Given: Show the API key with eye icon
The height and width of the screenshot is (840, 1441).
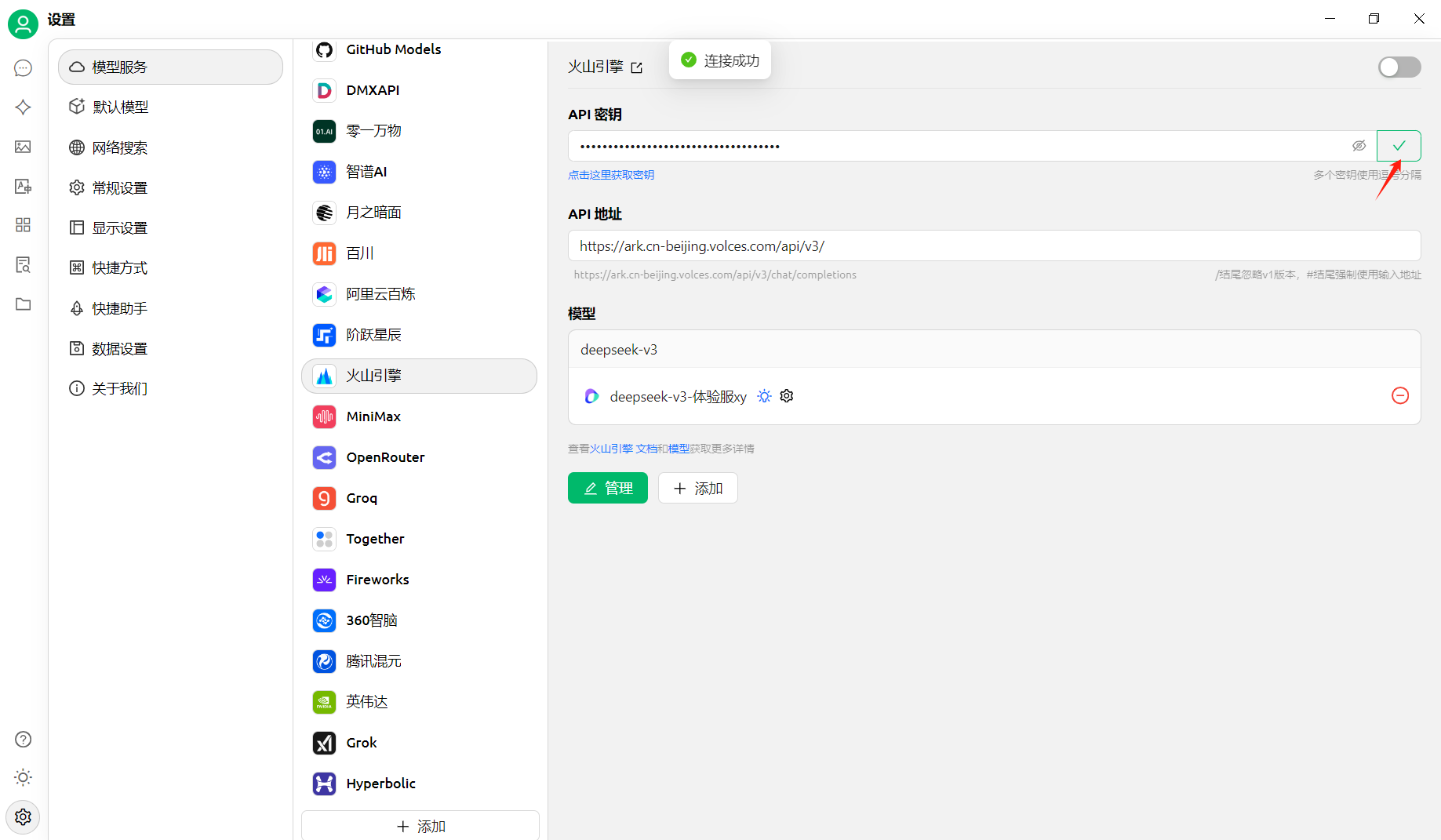Looking at the screenshot, I should (x=1359, y=146).
